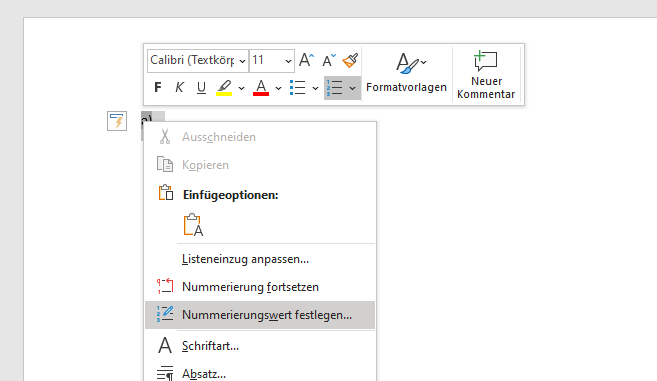Screen dimensions: 657x381
Task: Open the Calibri font name dropdown
Action: point(198,61)
